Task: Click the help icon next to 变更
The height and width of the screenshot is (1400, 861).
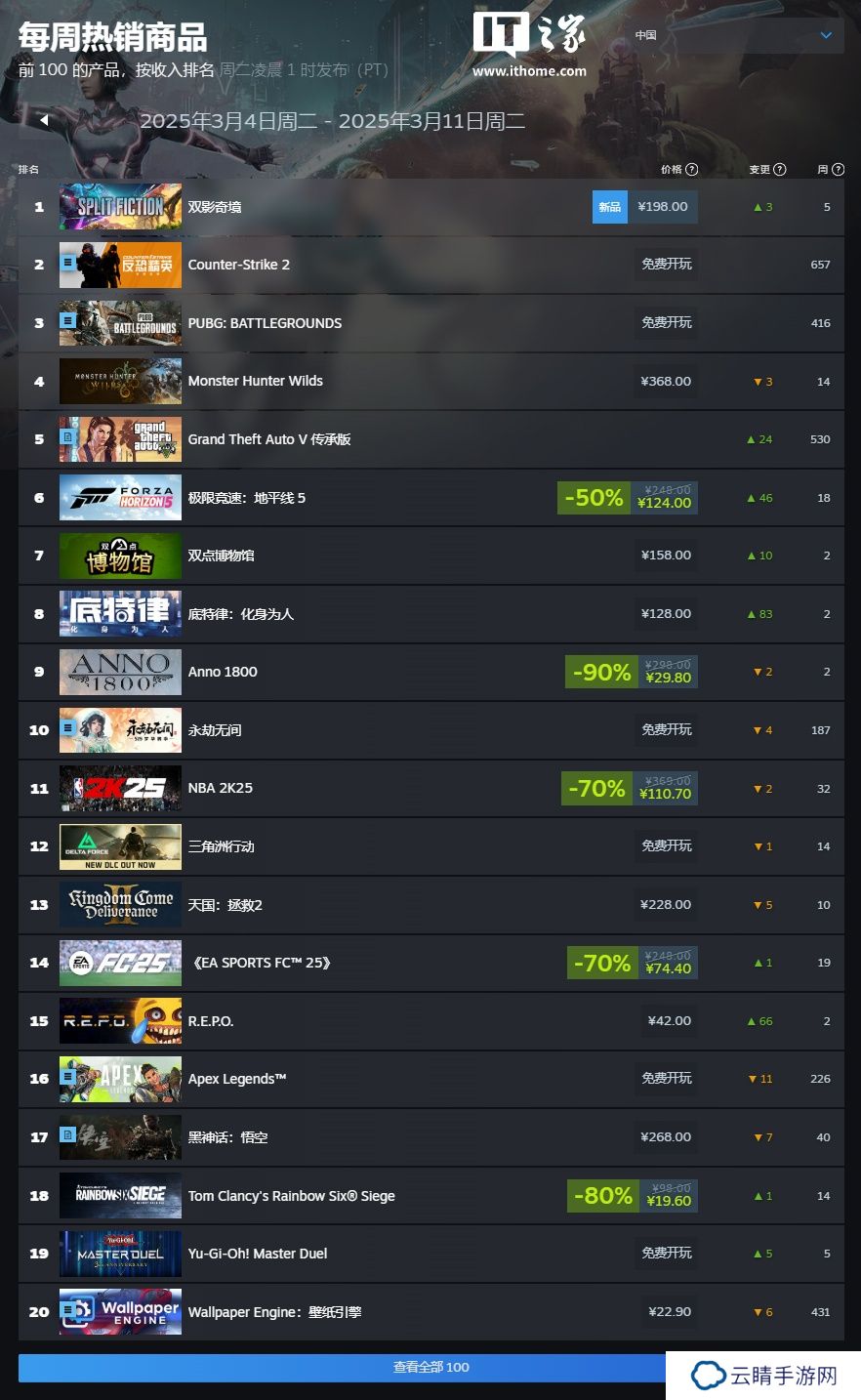Action: click(779, 169)
